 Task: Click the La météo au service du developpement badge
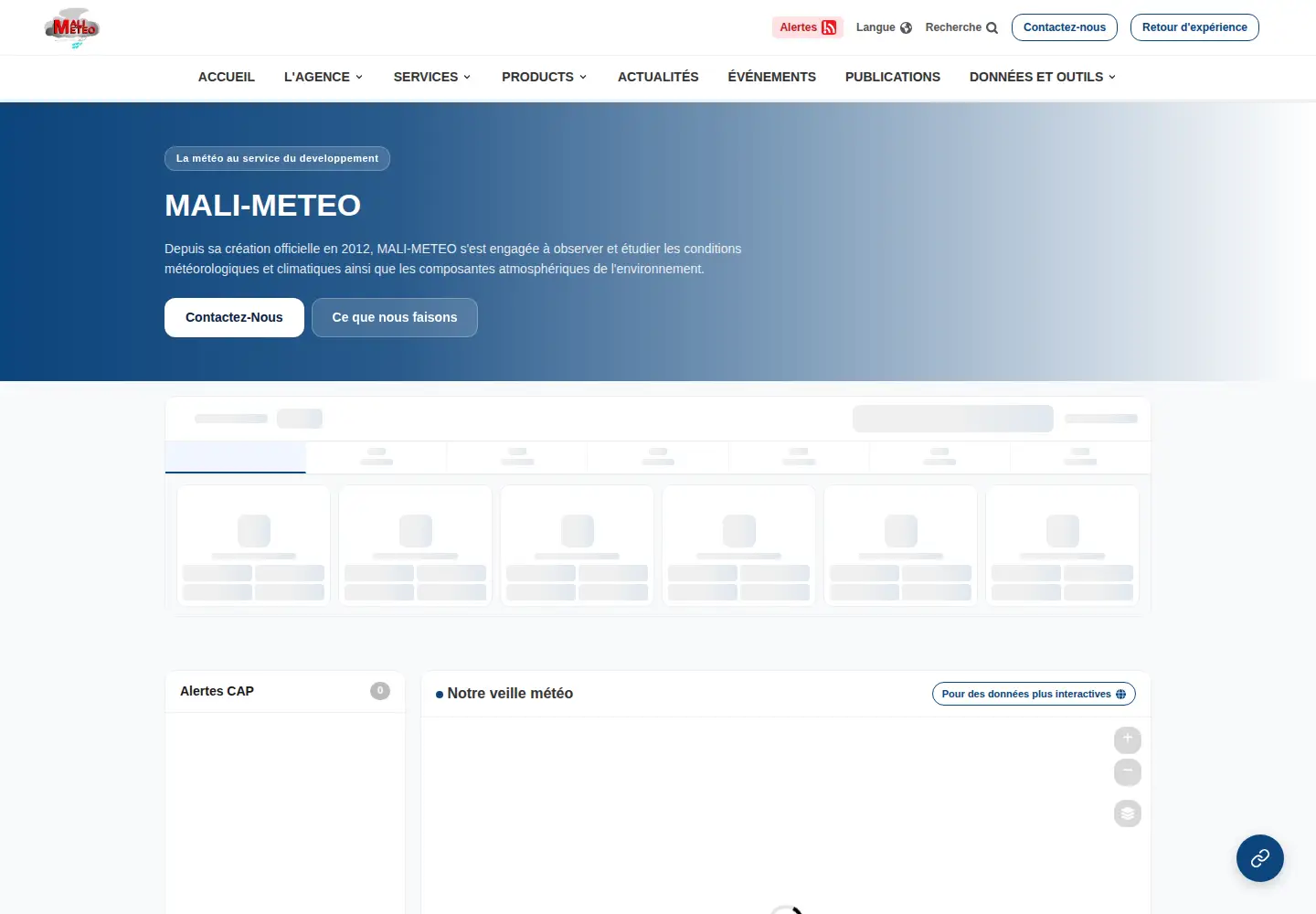pos(277,158)
